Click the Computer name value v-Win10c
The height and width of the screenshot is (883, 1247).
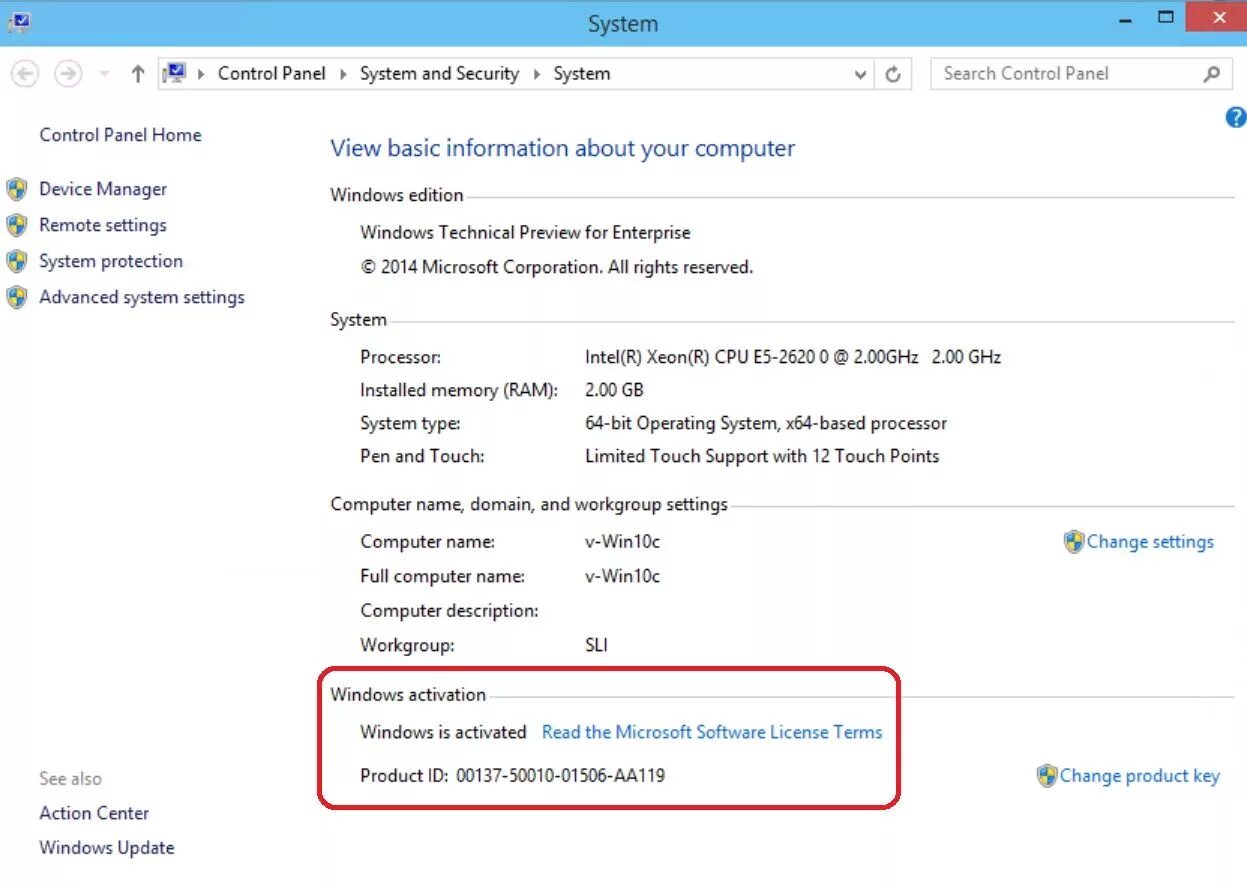(x=622, y=542)
